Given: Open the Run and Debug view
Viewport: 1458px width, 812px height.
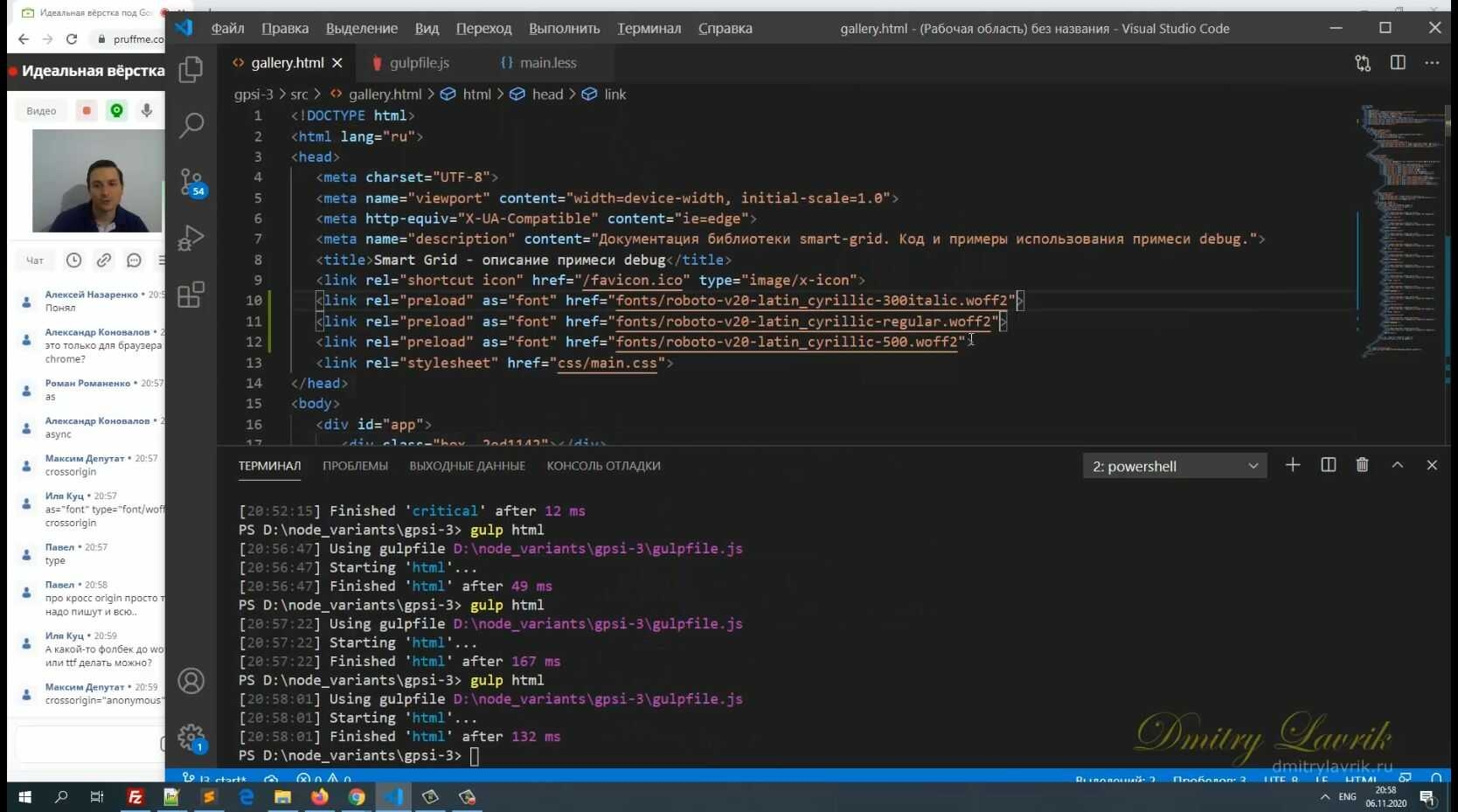Looking at the screenshot, I should (x=191, y=238).
